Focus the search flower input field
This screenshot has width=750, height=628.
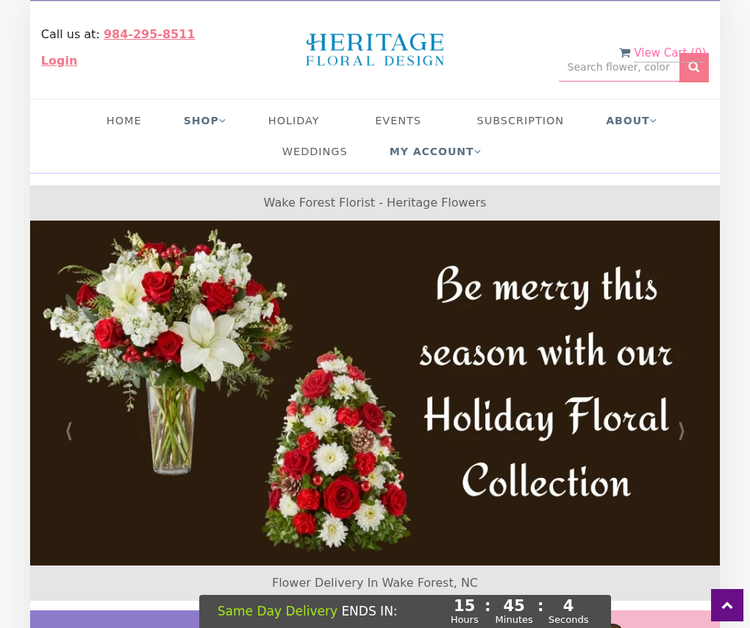(618, 67)
